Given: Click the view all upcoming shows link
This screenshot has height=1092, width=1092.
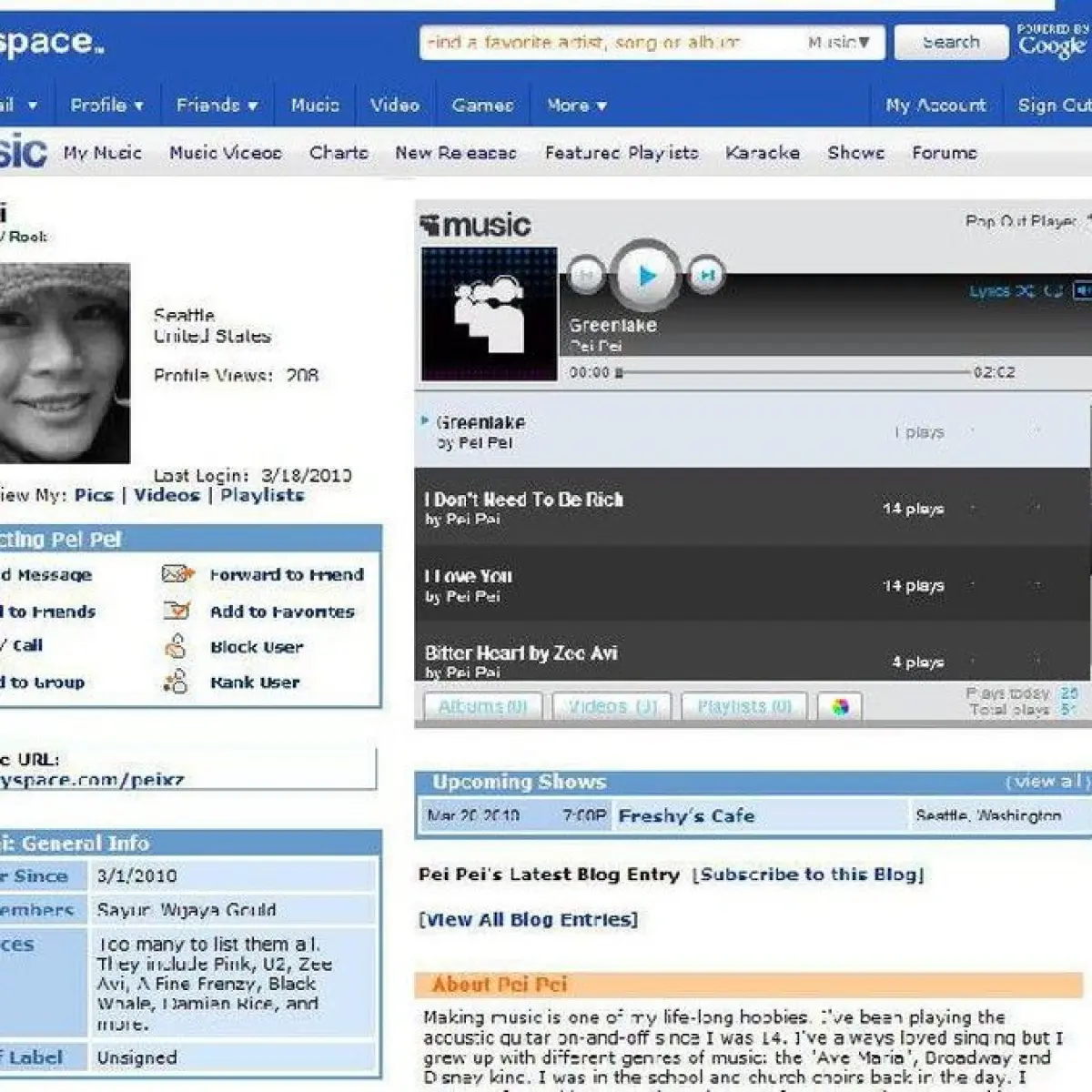Looking at the screenshot, I should pos(1046,782).
